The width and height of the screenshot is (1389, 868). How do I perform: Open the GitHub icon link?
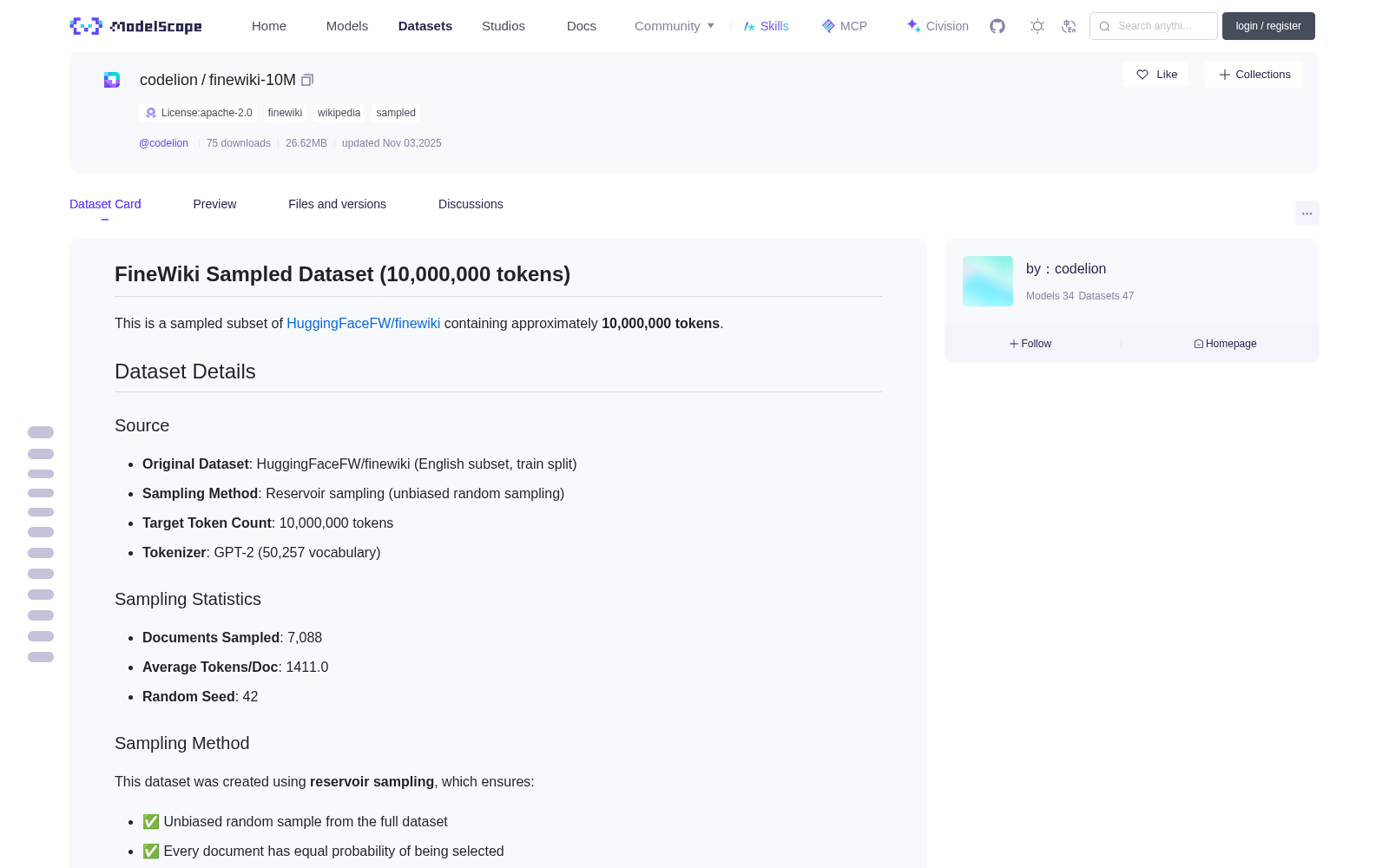[x=997, y=26]
